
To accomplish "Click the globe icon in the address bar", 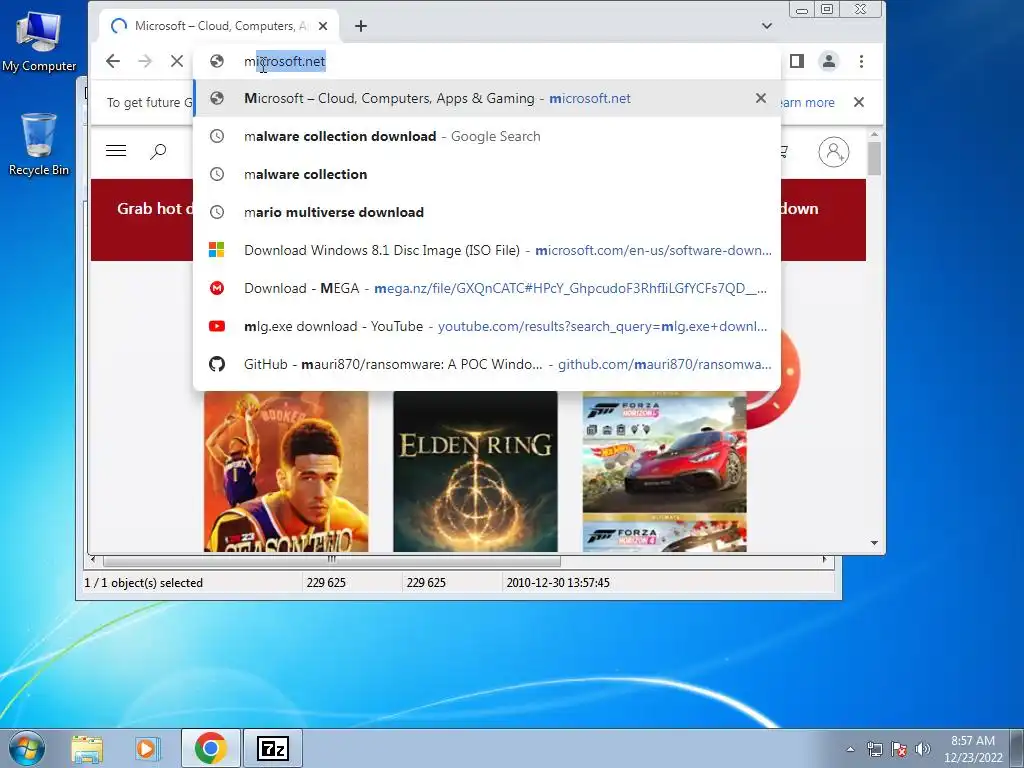I will pyautogui.click(x=216, y=61).
